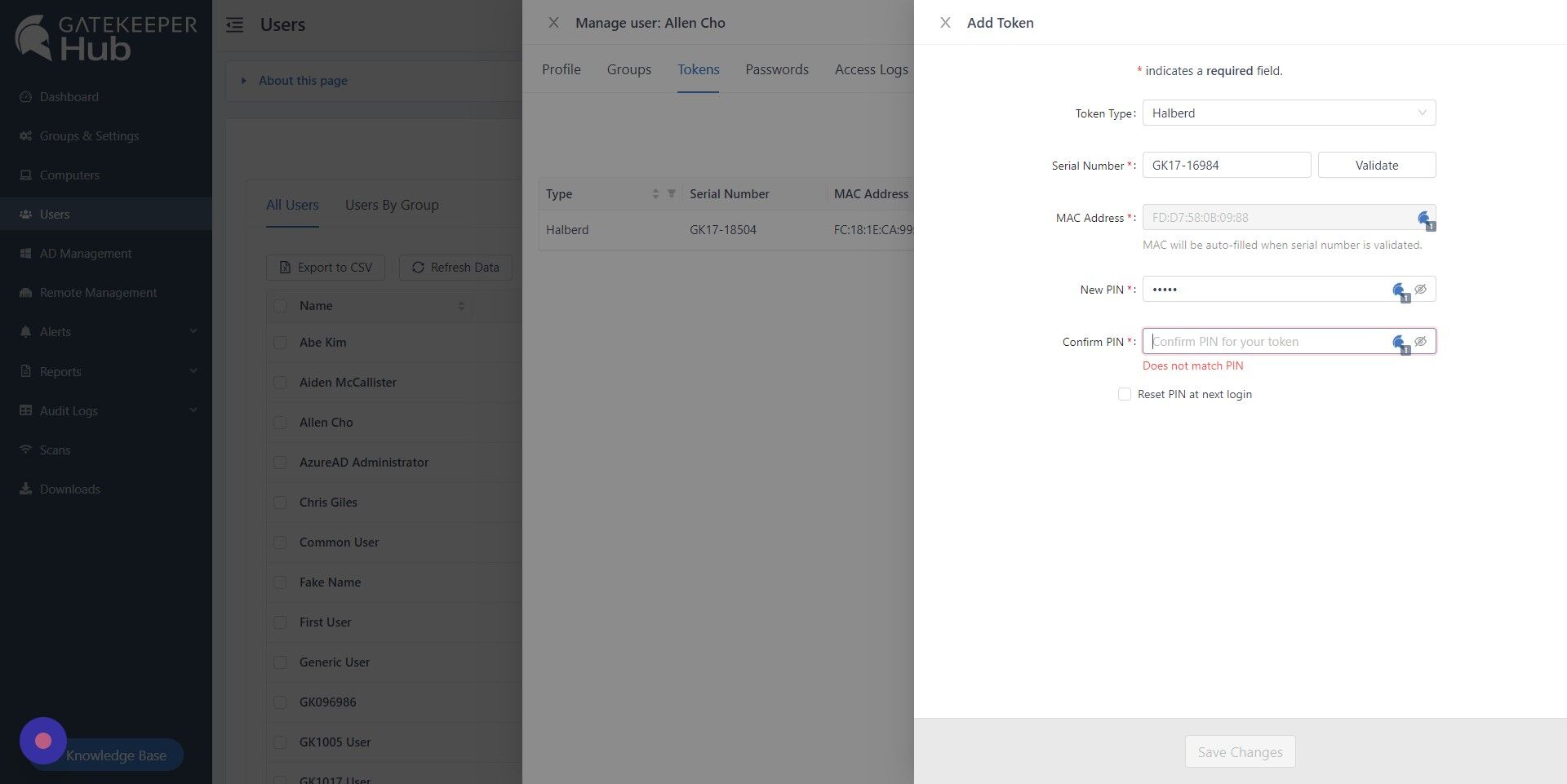Close the Add Token panel

pos(945,23)
